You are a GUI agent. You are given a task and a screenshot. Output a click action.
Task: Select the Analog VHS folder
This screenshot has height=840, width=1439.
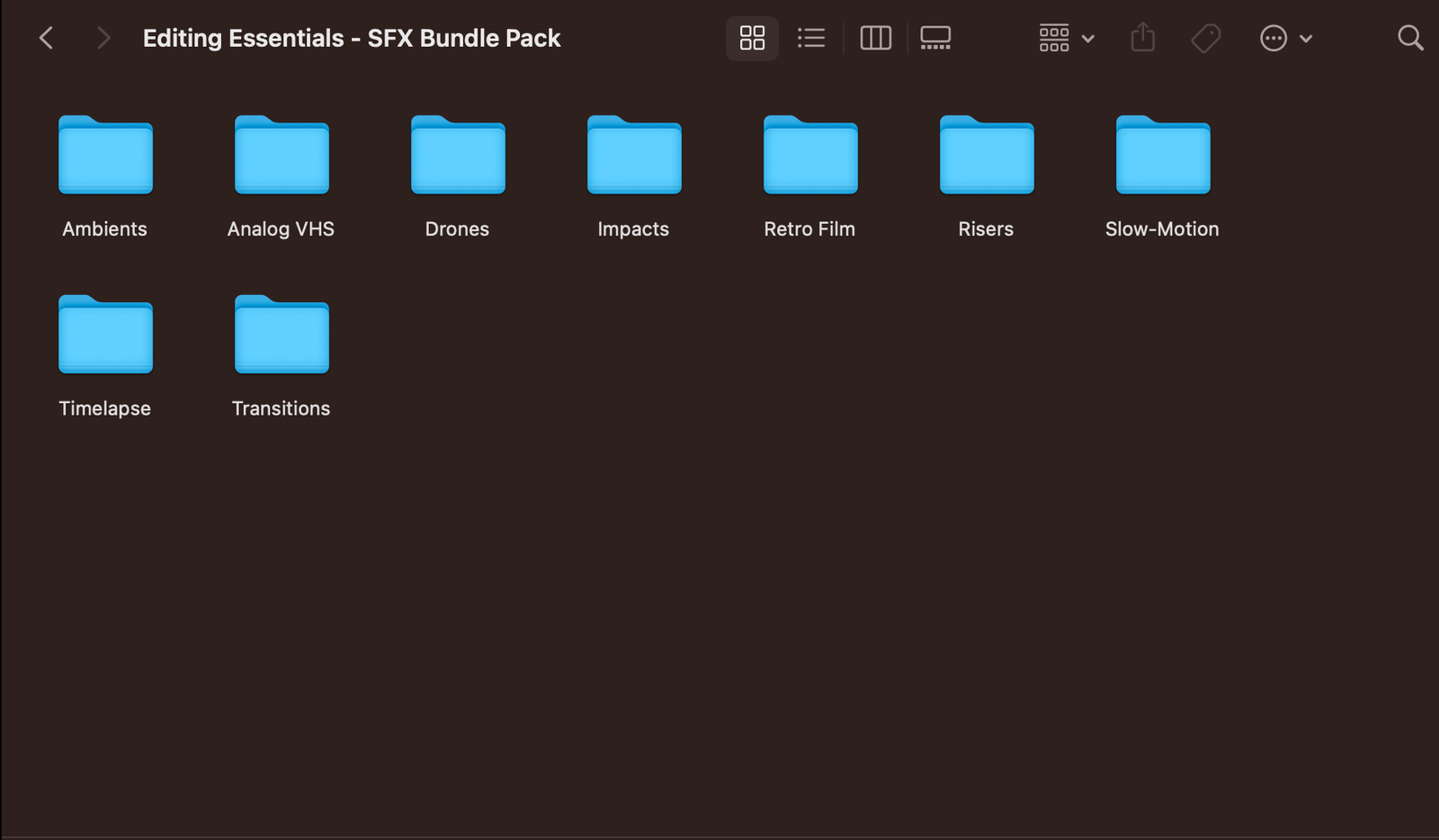tap(282, 156)
